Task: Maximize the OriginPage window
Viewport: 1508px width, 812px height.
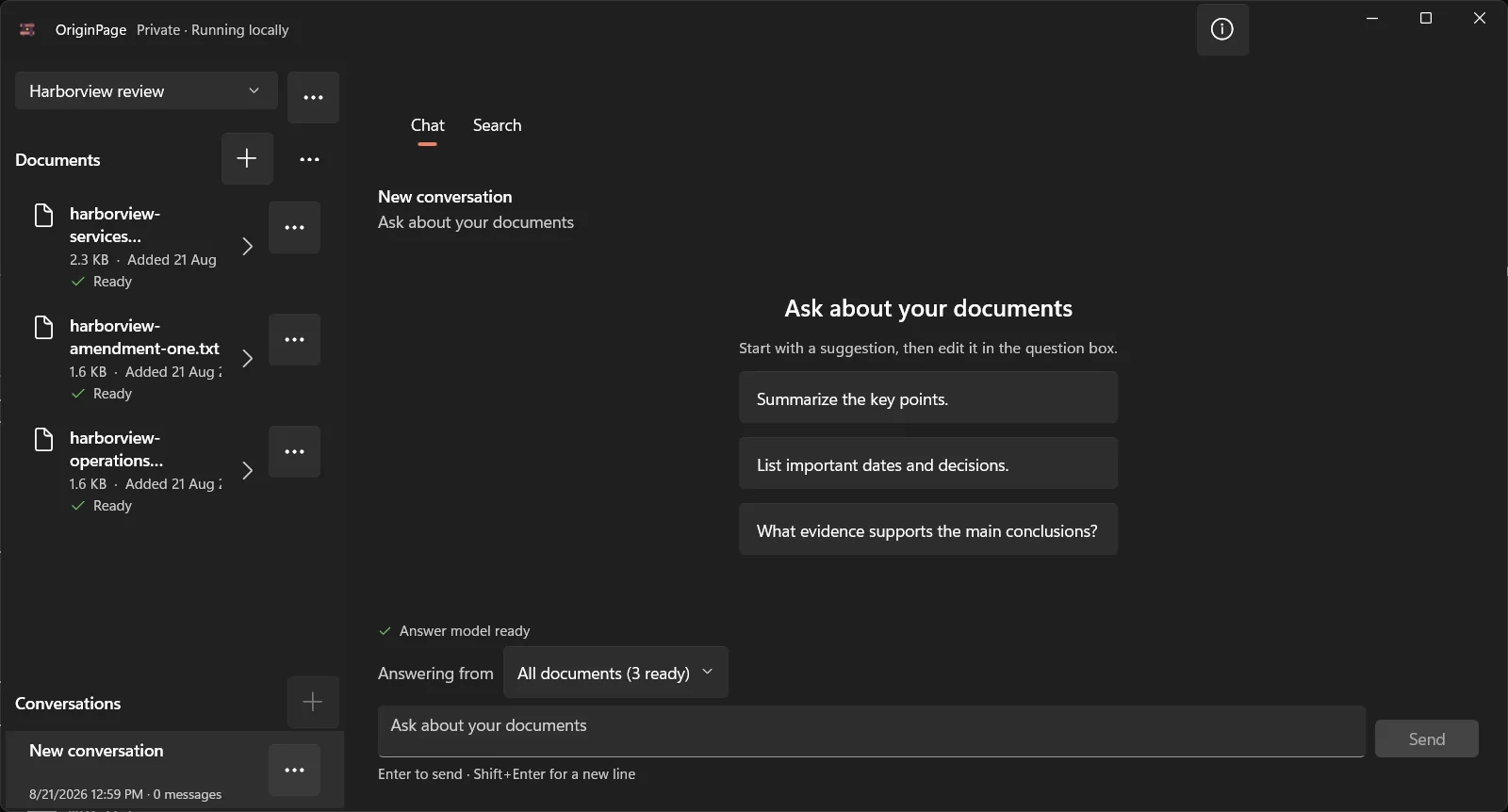Action: tap(1426, 18)
